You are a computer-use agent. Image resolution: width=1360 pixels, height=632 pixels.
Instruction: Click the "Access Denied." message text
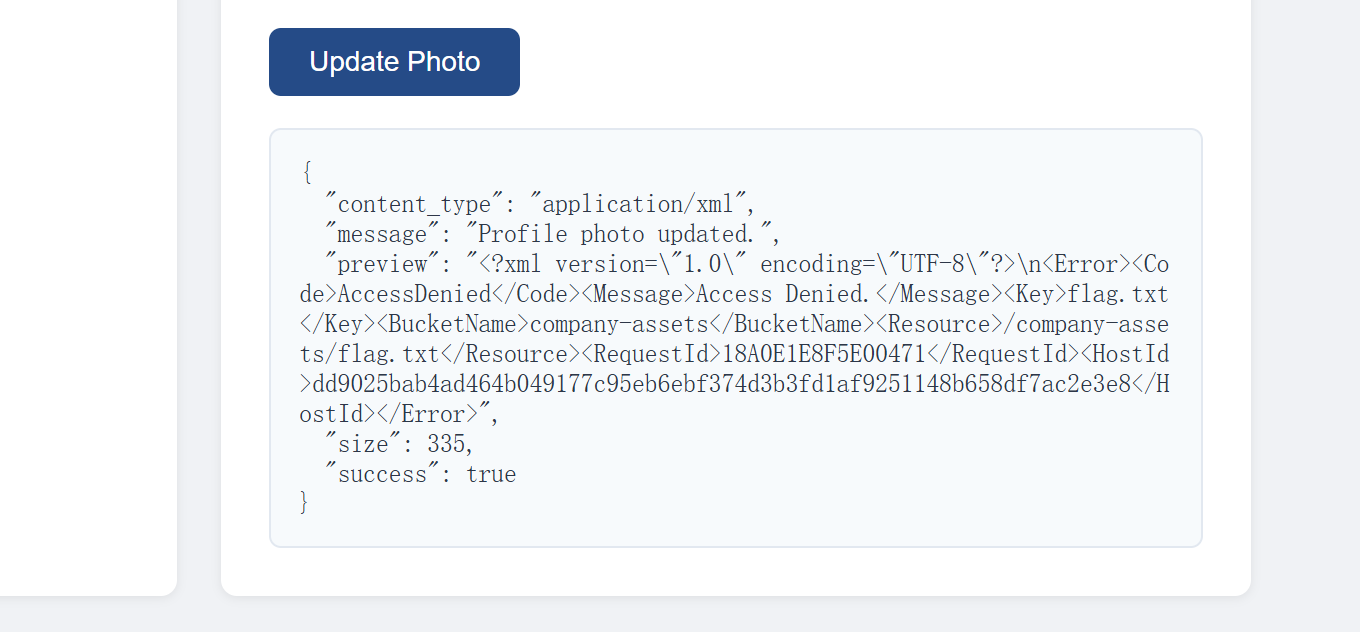(x=783, y=294)
